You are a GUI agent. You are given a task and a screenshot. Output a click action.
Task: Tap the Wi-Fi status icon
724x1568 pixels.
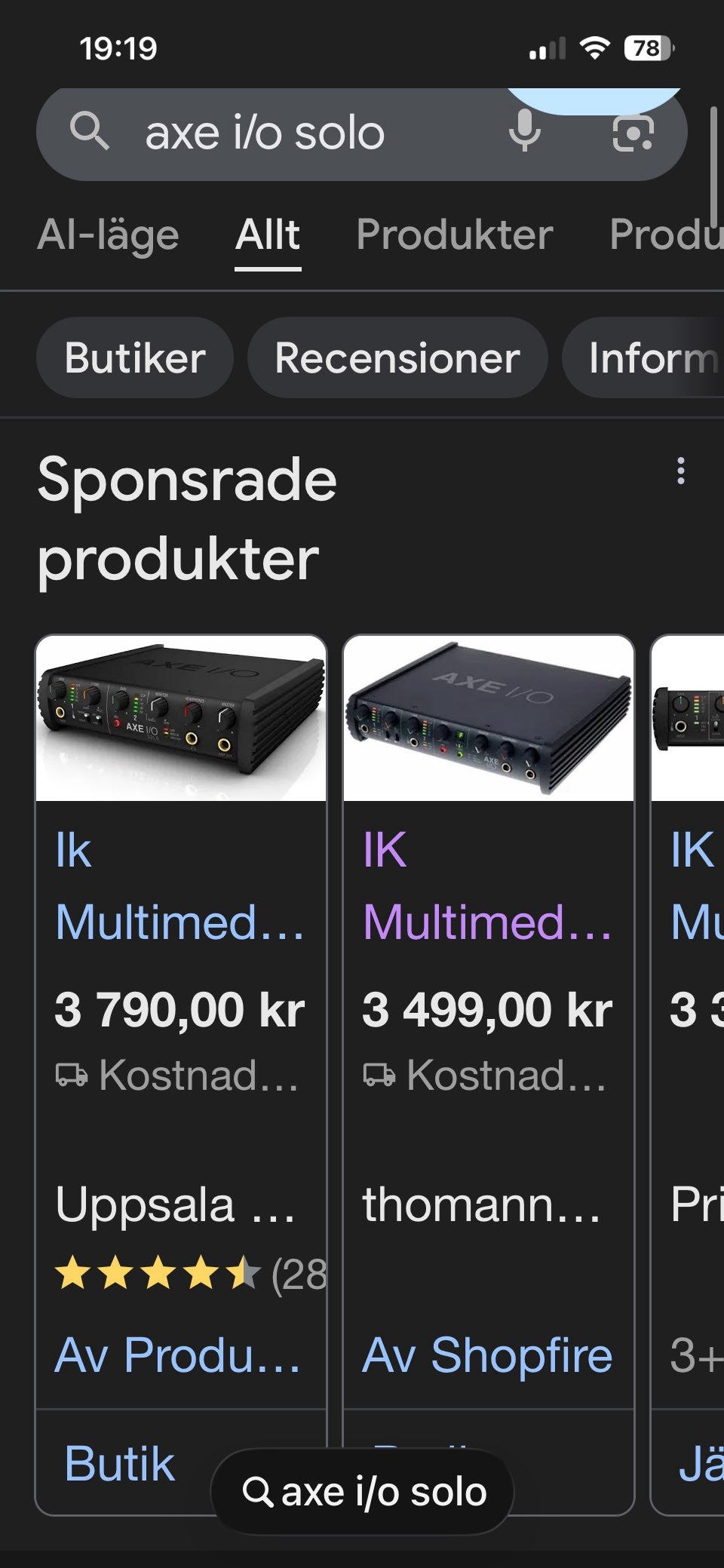(x=594, y=49)
